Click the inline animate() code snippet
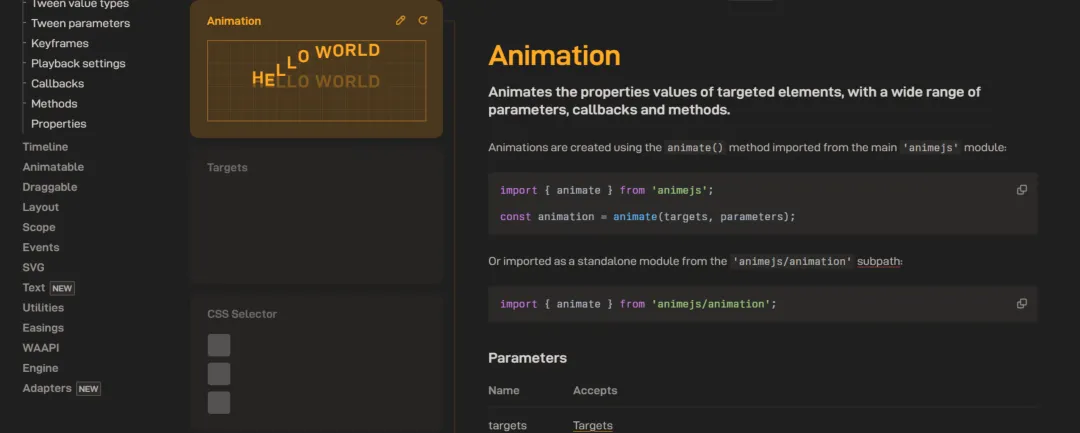 click(x=695, y=147)
